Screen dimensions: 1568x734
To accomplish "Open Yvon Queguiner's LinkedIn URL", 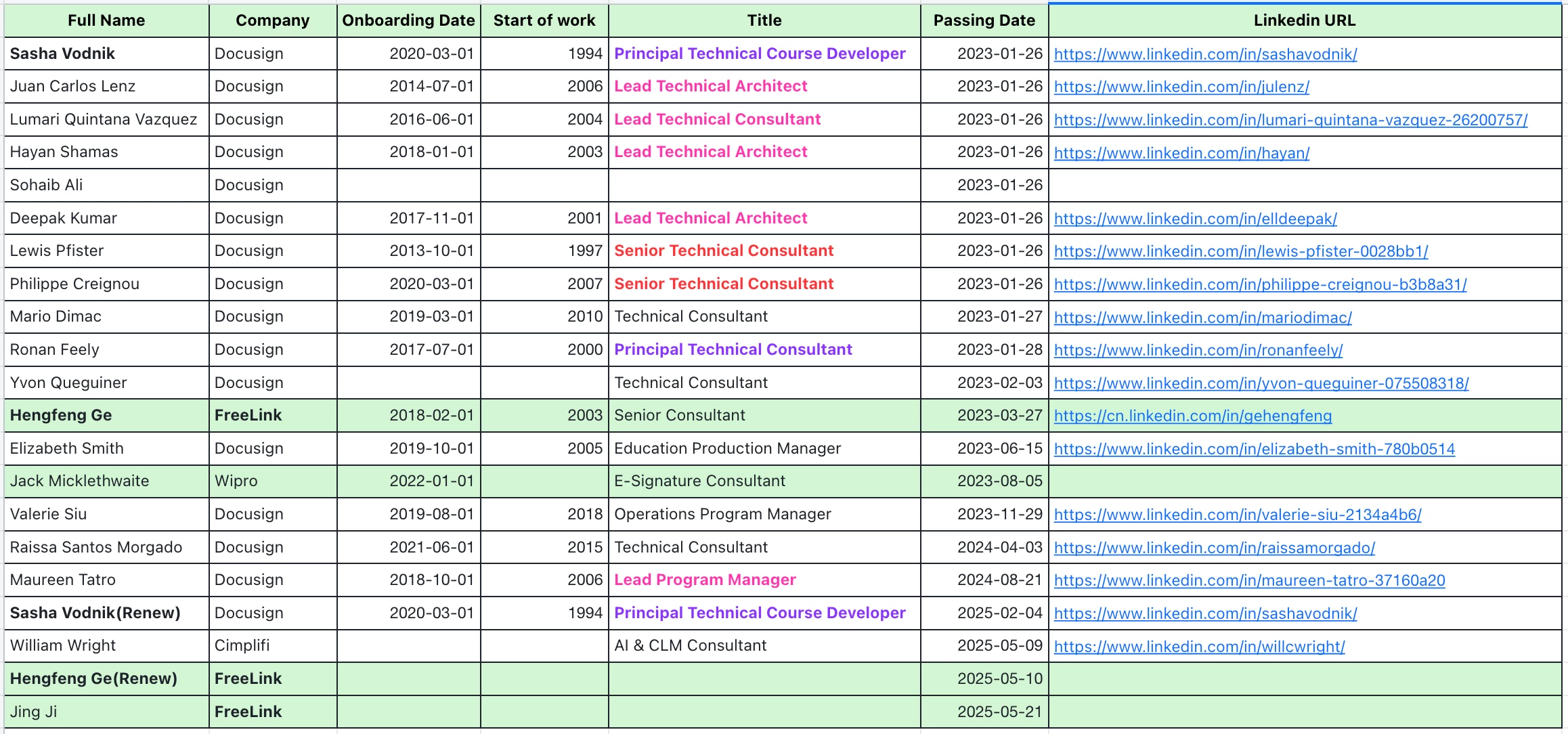I will [1261, 383].
